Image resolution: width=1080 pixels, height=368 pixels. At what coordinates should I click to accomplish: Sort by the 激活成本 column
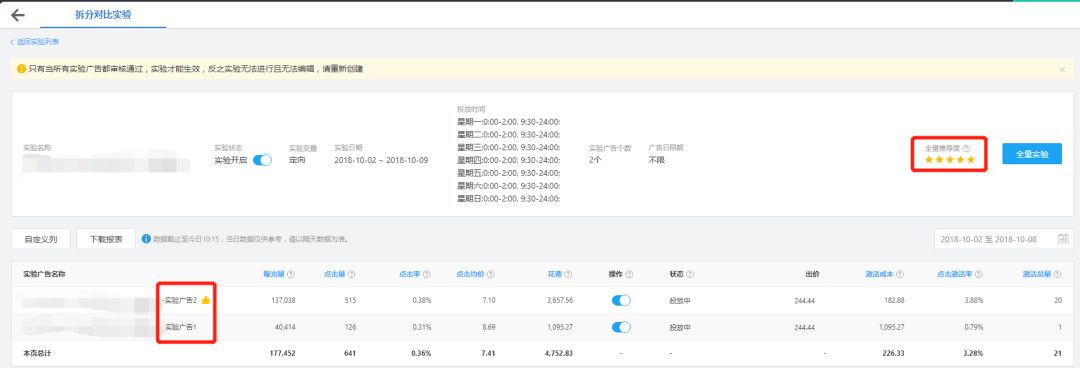880,274
